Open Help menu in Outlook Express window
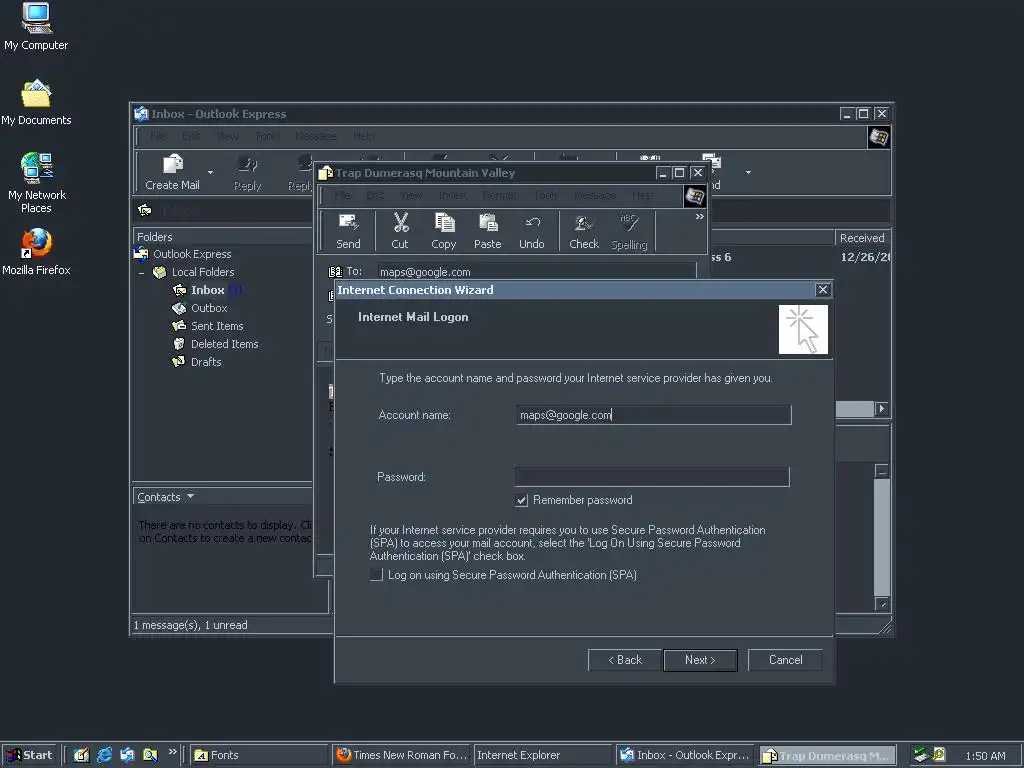Image resolution: width=1024 pixels, height=768 pixels. 364,136
